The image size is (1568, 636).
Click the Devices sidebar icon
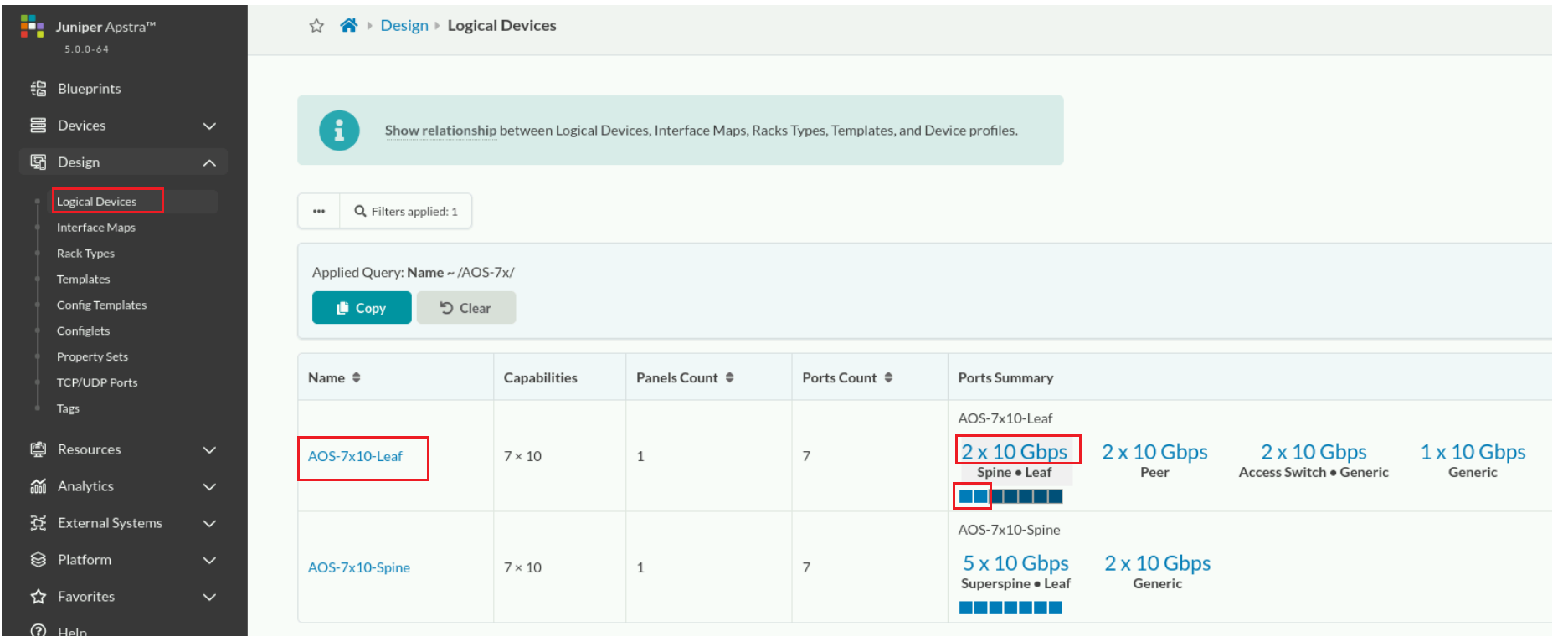(39, 126)
